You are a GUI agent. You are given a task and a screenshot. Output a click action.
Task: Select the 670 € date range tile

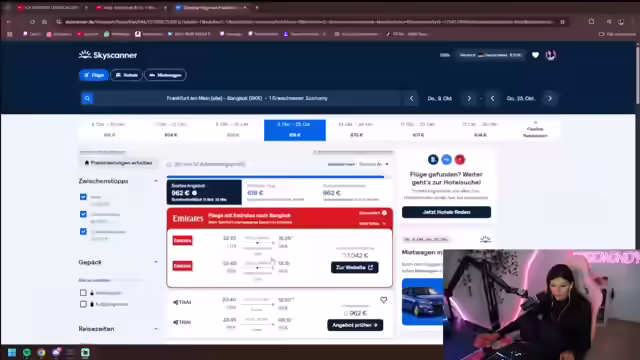356,130
